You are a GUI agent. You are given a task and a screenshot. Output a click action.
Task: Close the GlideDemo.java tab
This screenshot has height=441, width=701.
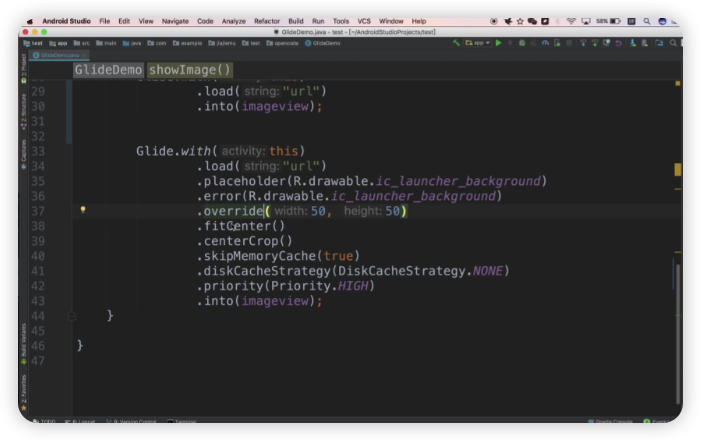coord(84,55)
